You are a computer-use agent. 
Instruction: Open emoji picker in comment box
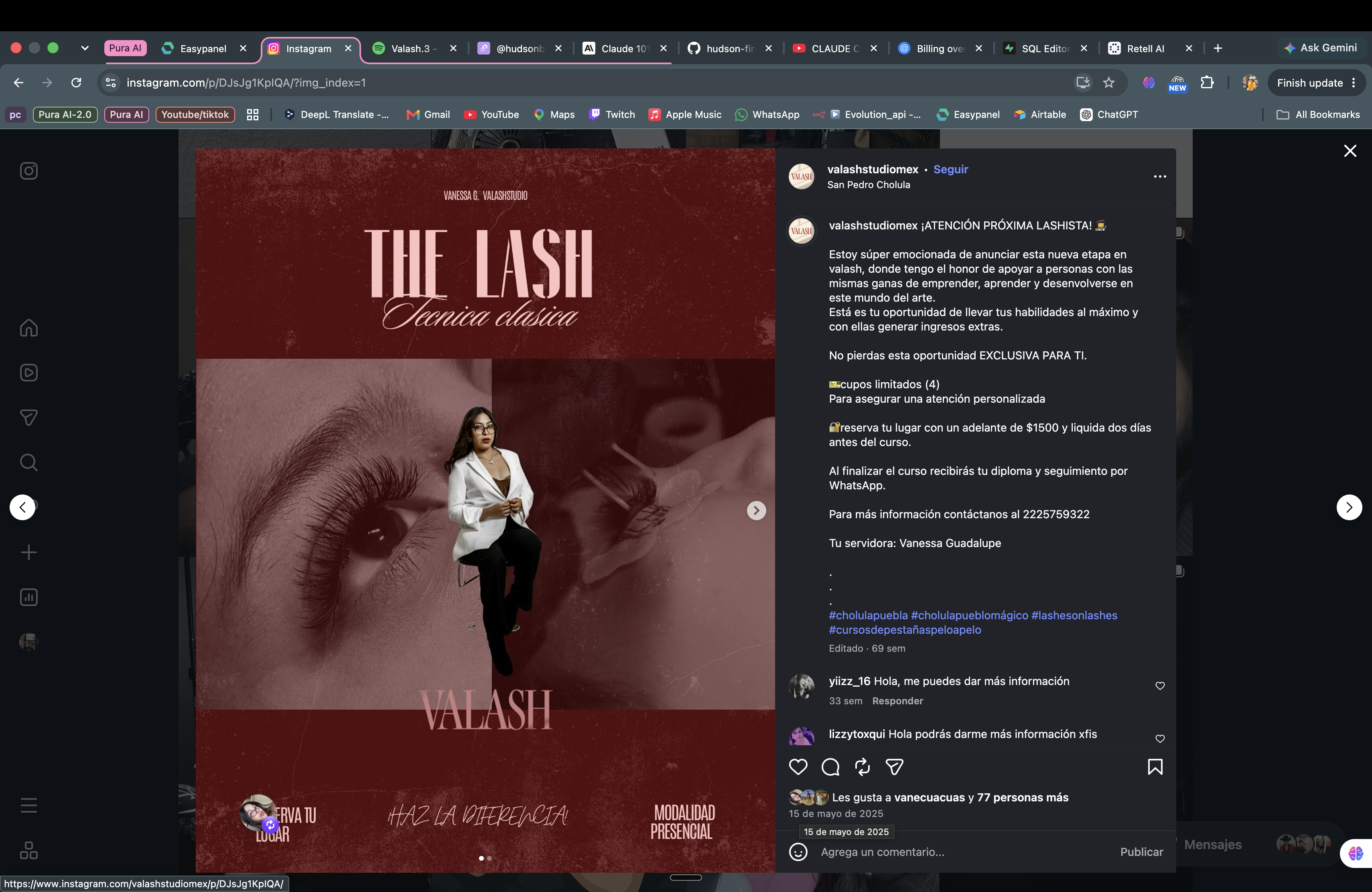[x=798, y=851]
